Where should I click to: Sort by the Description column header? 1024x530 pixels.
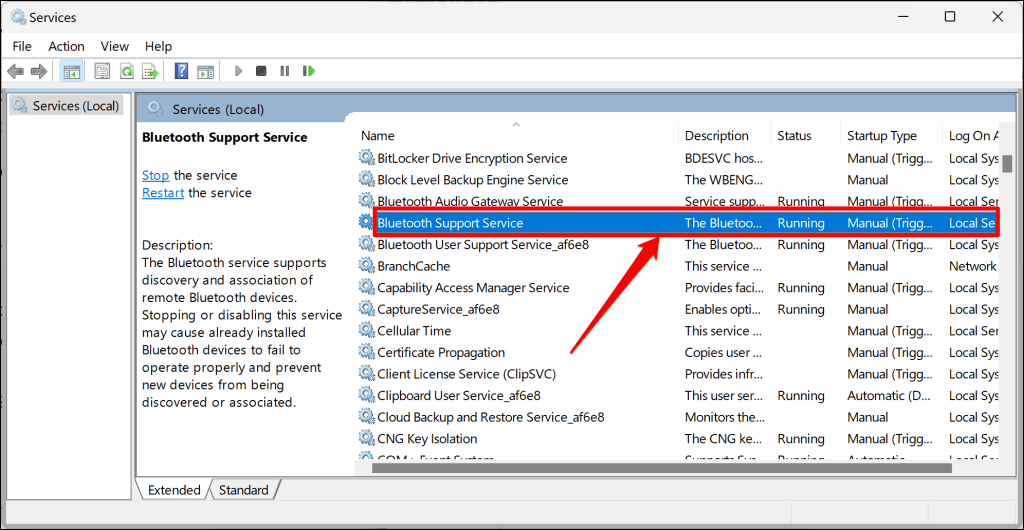[725, 136]
